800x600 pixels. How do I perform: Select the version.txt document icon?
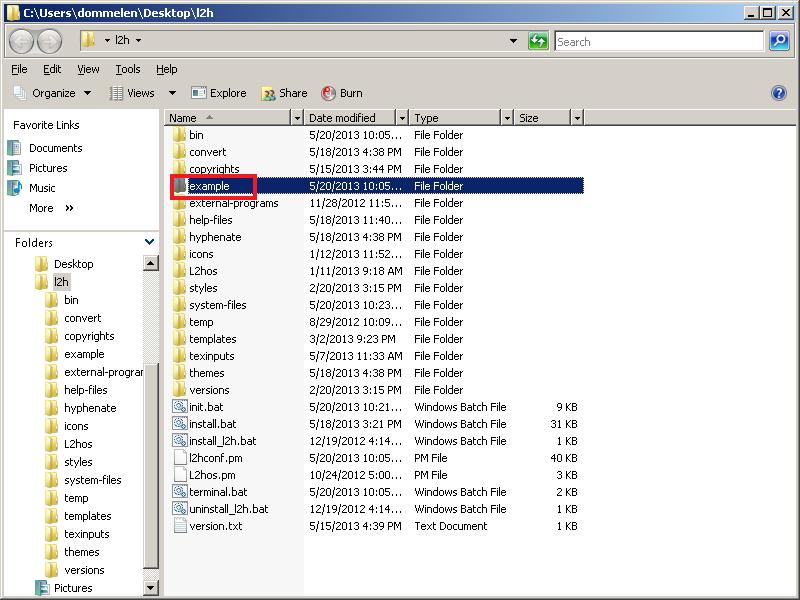[180, 526]
